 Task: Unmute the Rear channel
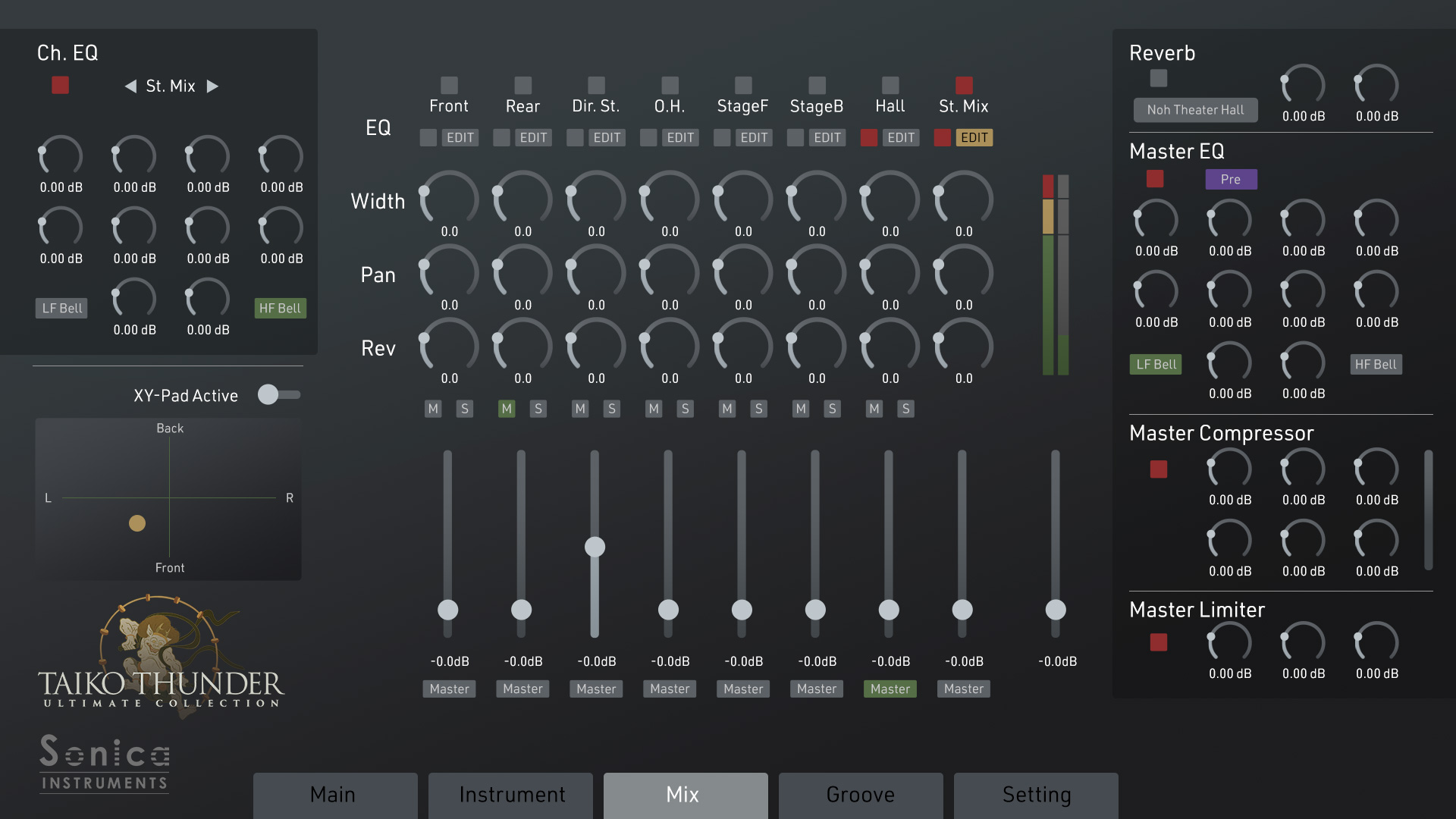click(507, 409)
